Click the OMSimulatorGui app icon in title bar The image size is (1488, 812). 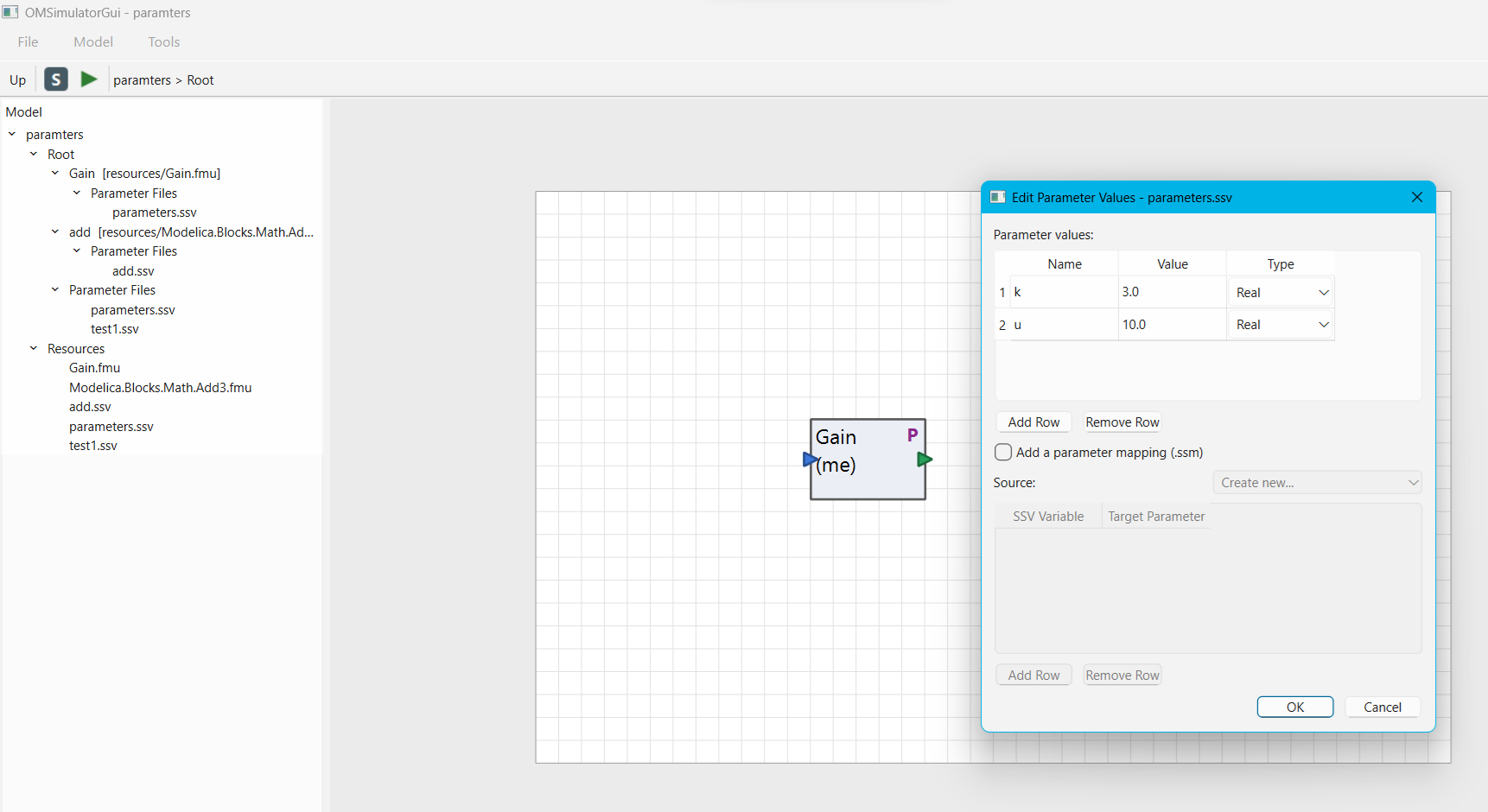(x=10, y=12)
